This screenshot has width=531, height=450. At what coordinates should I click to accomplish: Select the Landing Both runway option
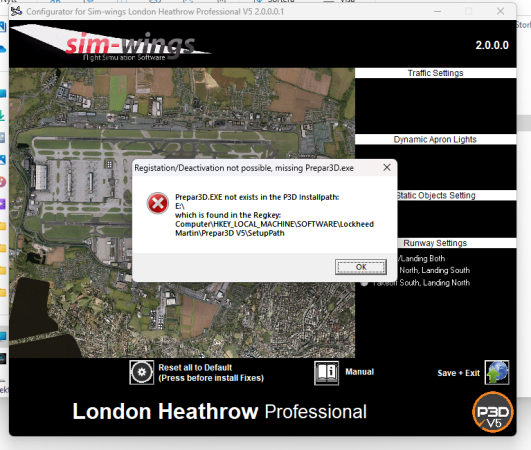pyautogui.click(x=421, y=258)
